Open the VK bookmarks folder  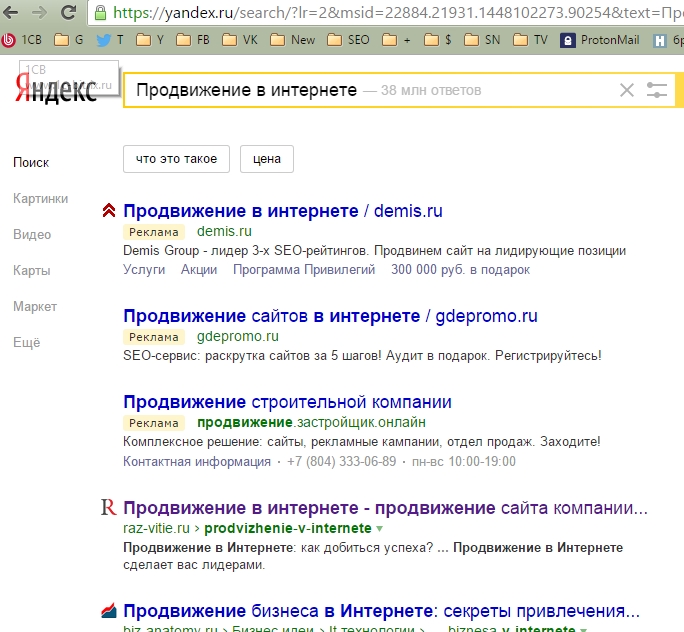pyautogui.click(x=239, y=40)
